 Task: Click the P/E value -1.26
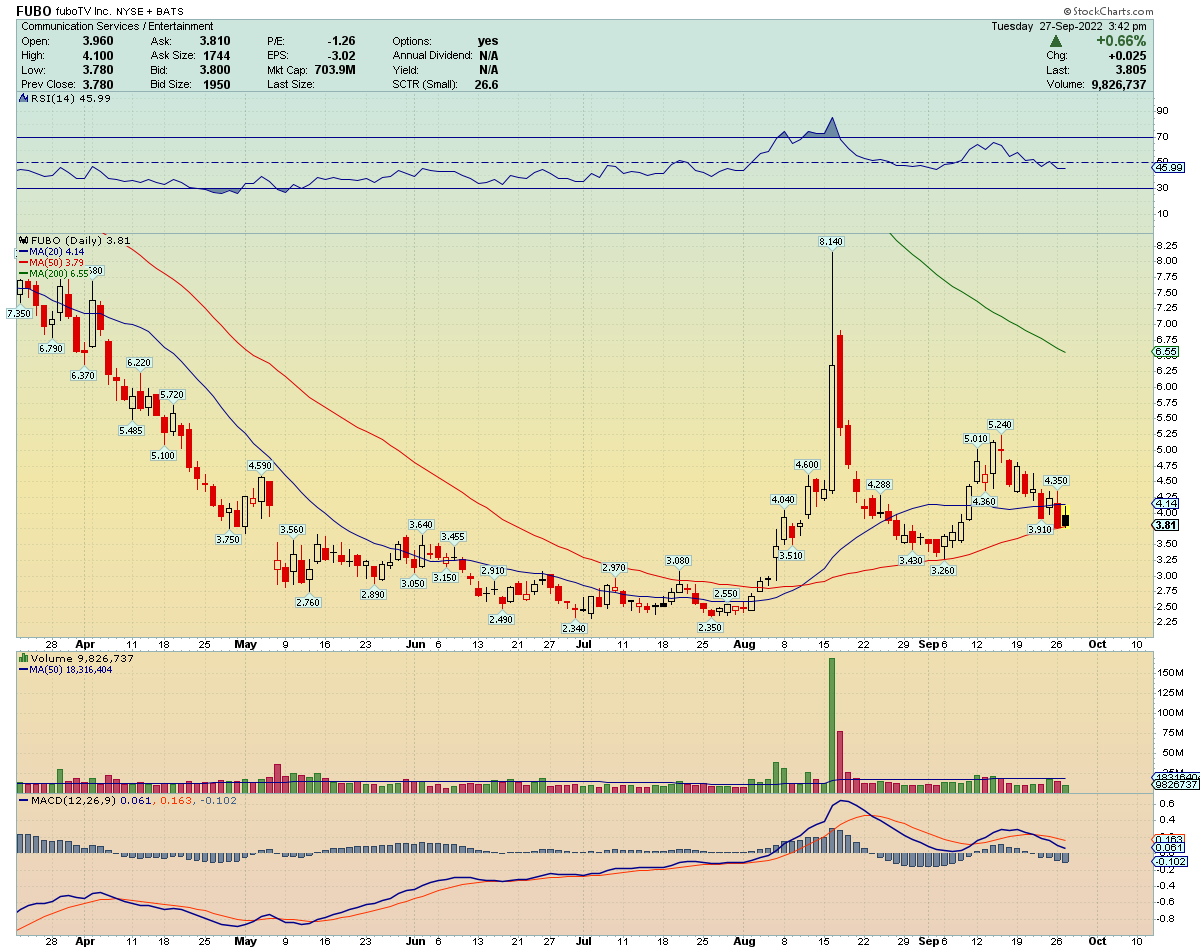[x=341, y=41]
